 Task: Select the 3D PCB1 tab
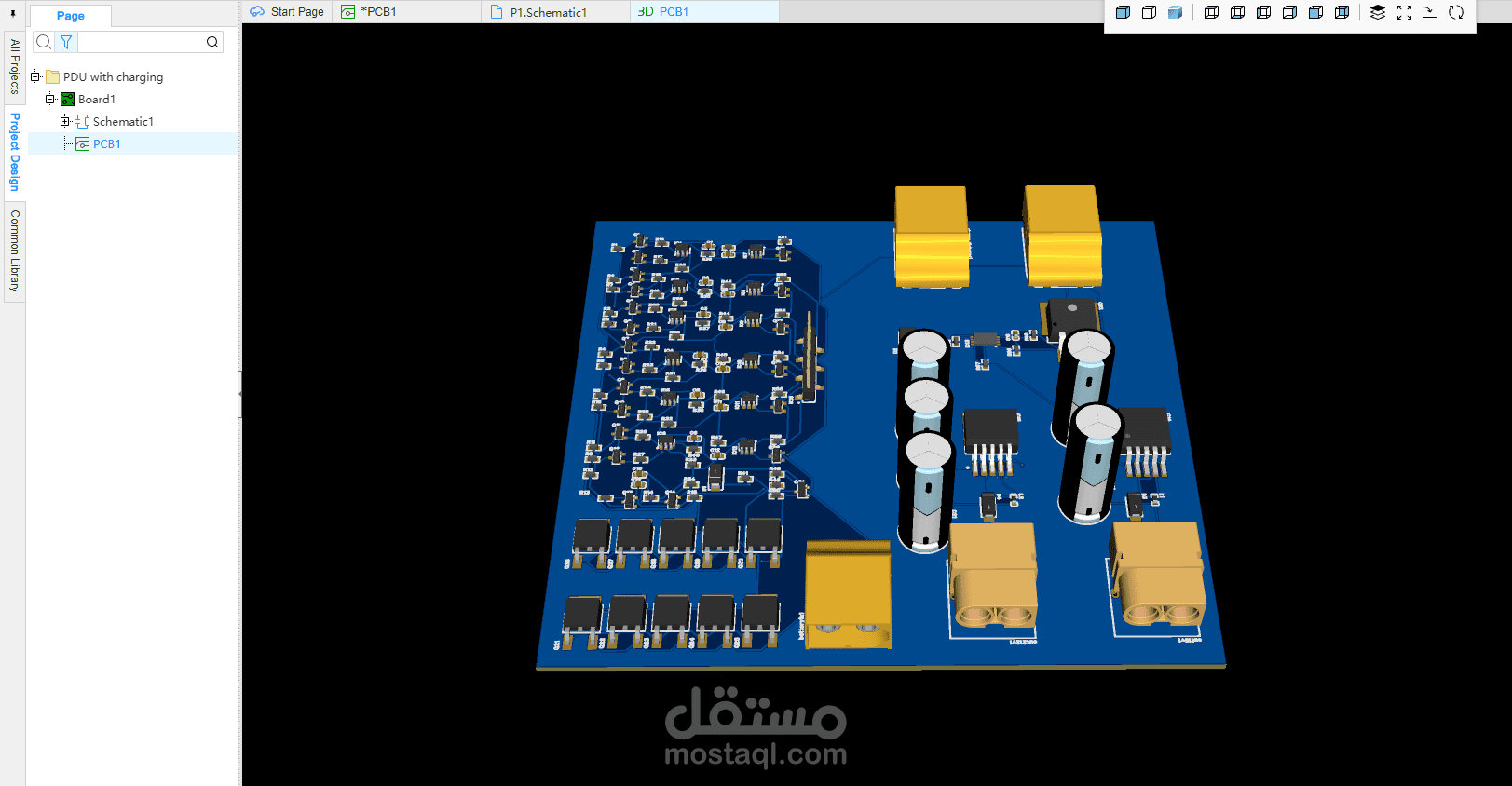click(705, 12)
